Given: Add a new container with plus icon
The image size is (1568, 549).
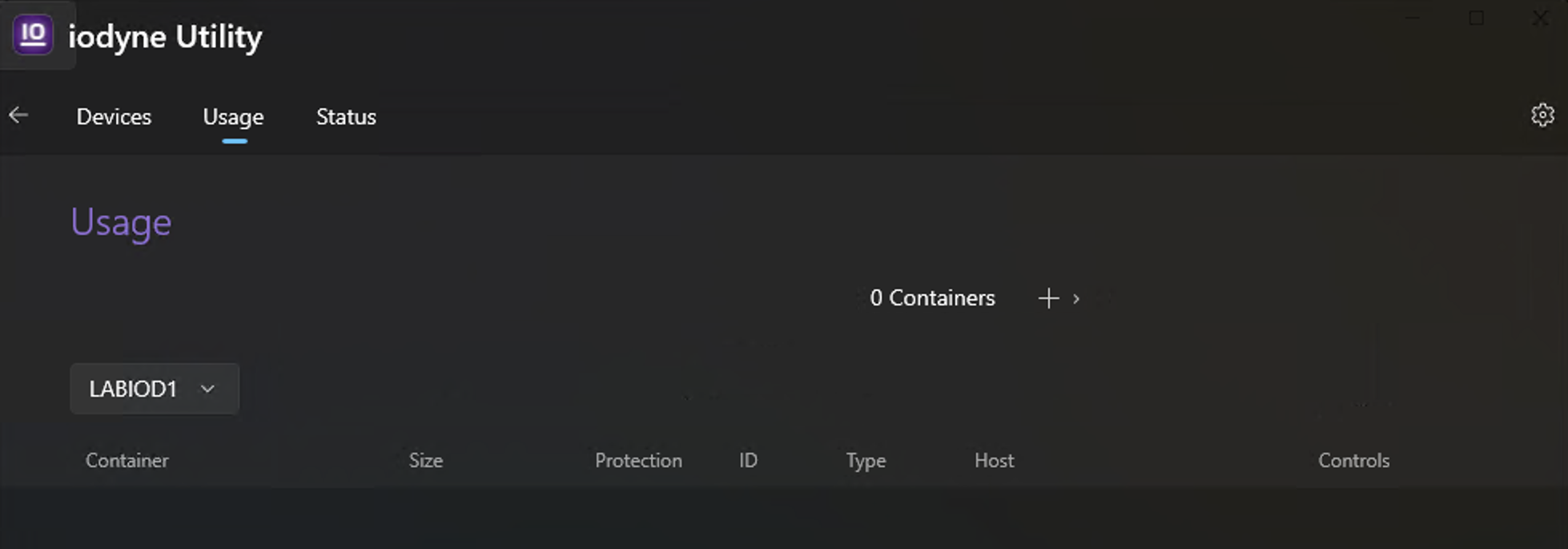Looking at the screenshot, I should click(x=1048, y=298).
